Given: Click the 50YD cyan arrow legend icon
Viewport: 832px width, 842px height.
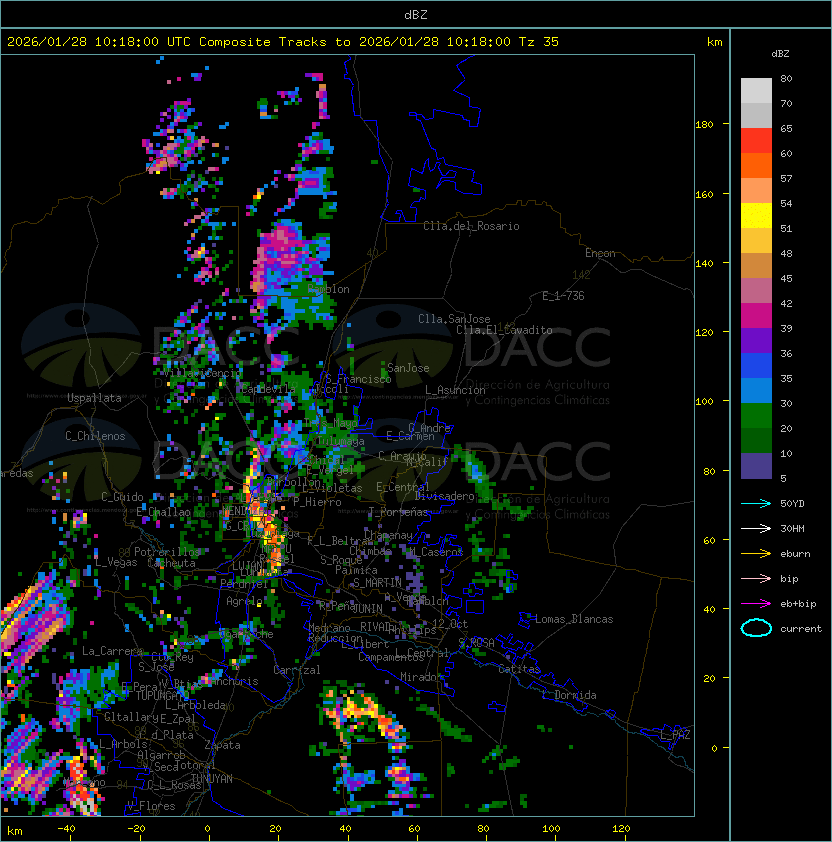Looking at the screenshot, I should tap(756, 504).
